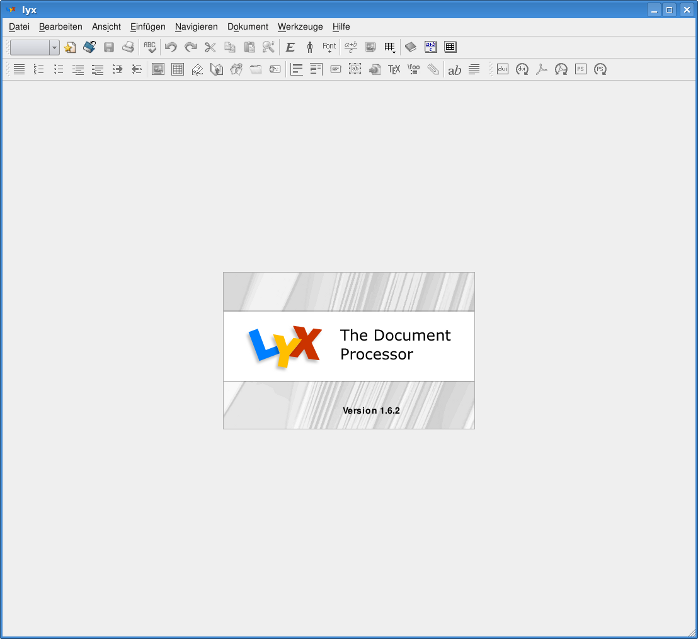Apply numbered list layout

(x=39, y=69)
